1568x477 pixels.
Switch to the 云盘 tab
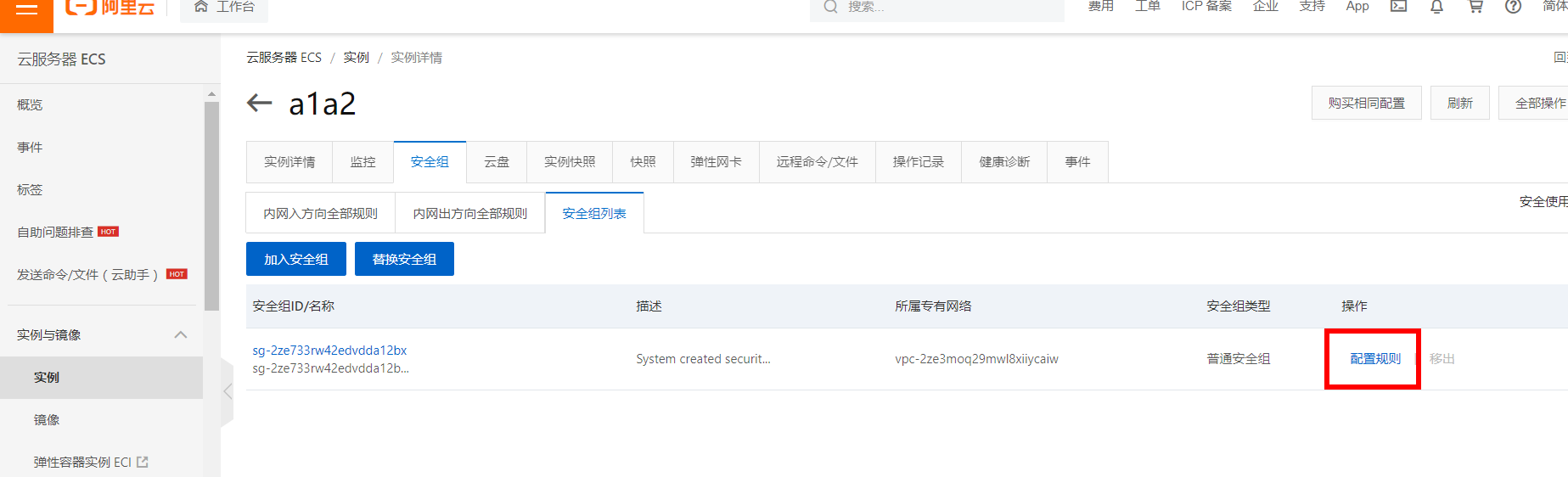(x=497, y=162)
